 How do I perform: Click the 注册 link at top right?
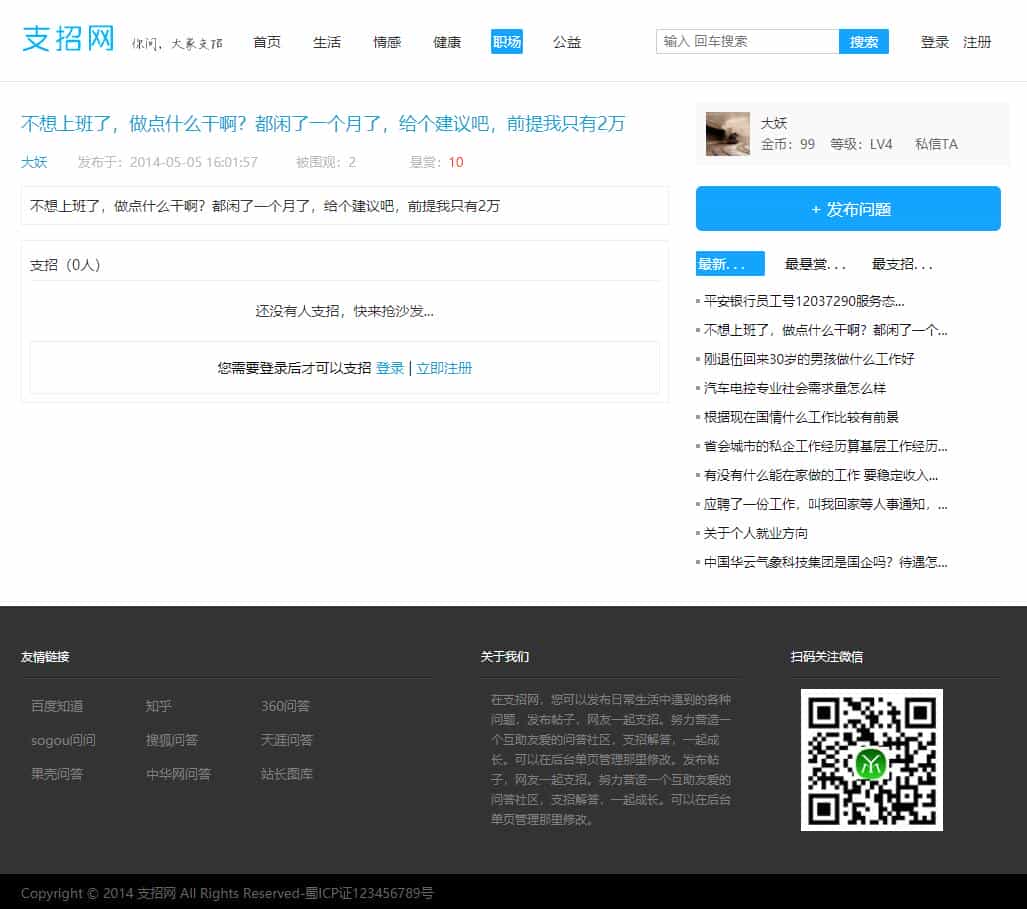976,42
